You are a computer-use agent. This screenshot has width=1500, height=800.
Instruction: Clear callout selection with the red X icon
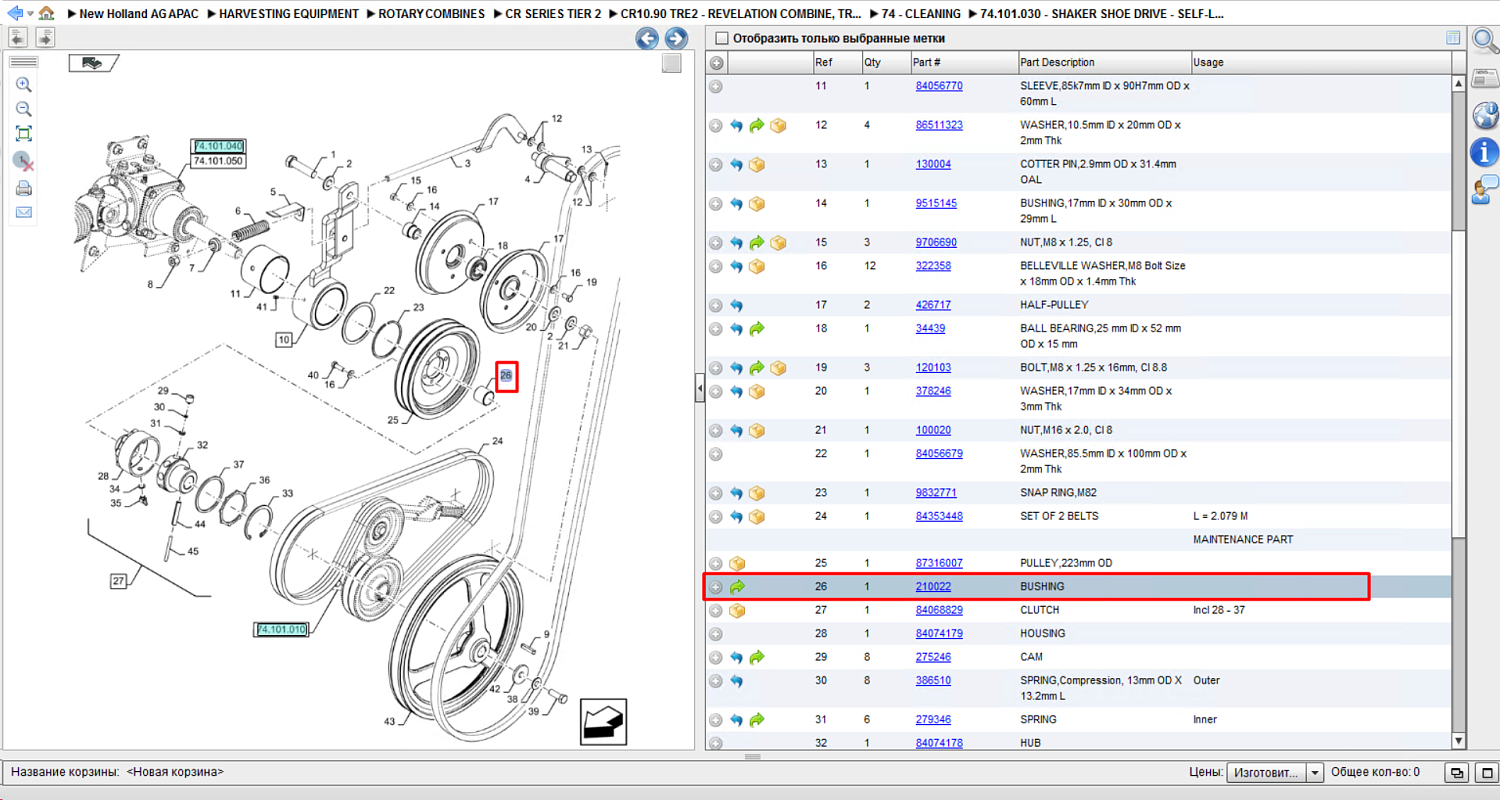pos(24,161)
